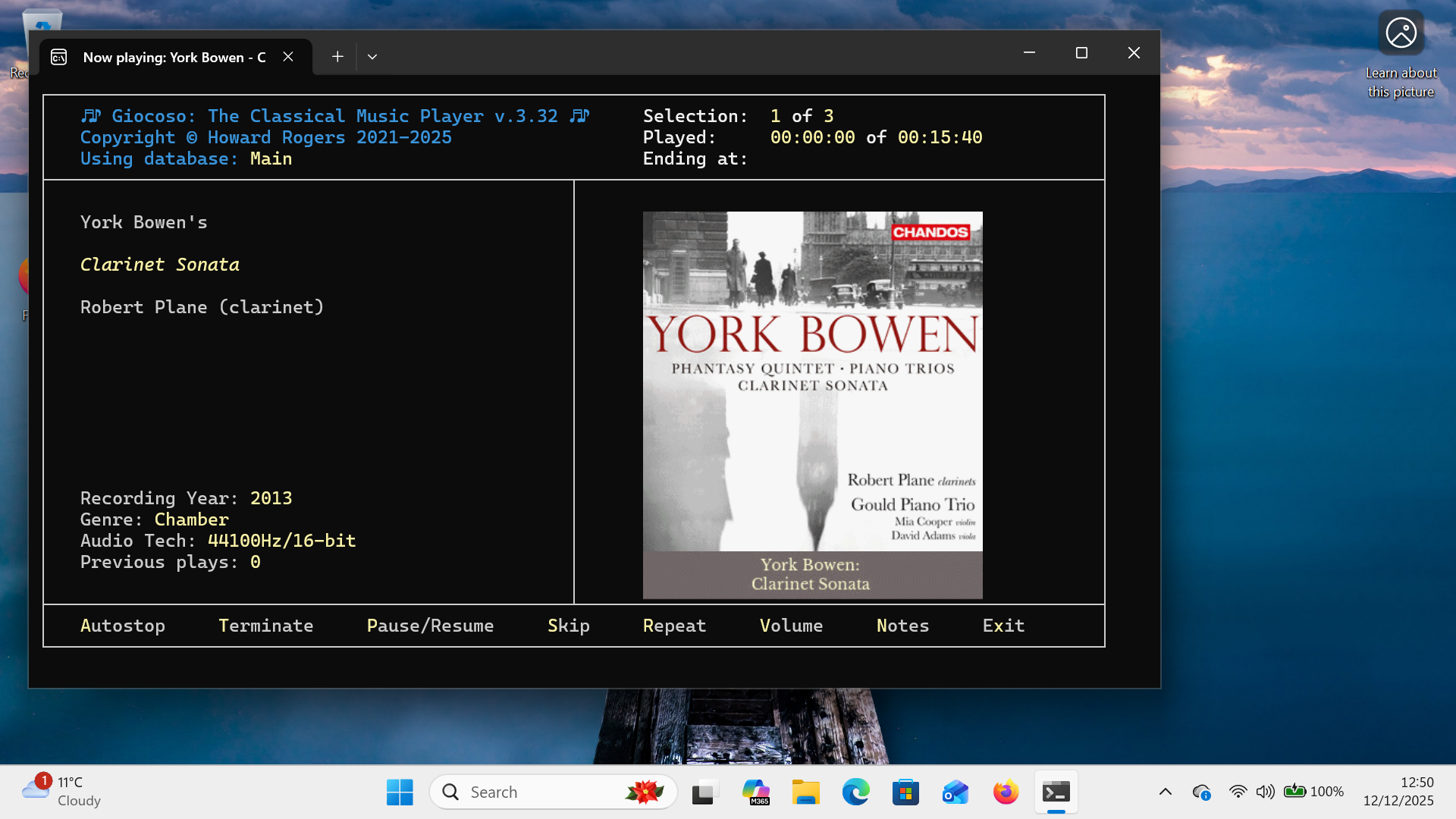The height and width of the screenshot is (819, 1456).
Task: Show hidden system tray icons chevron
Action: click(x=1166, y=792)
